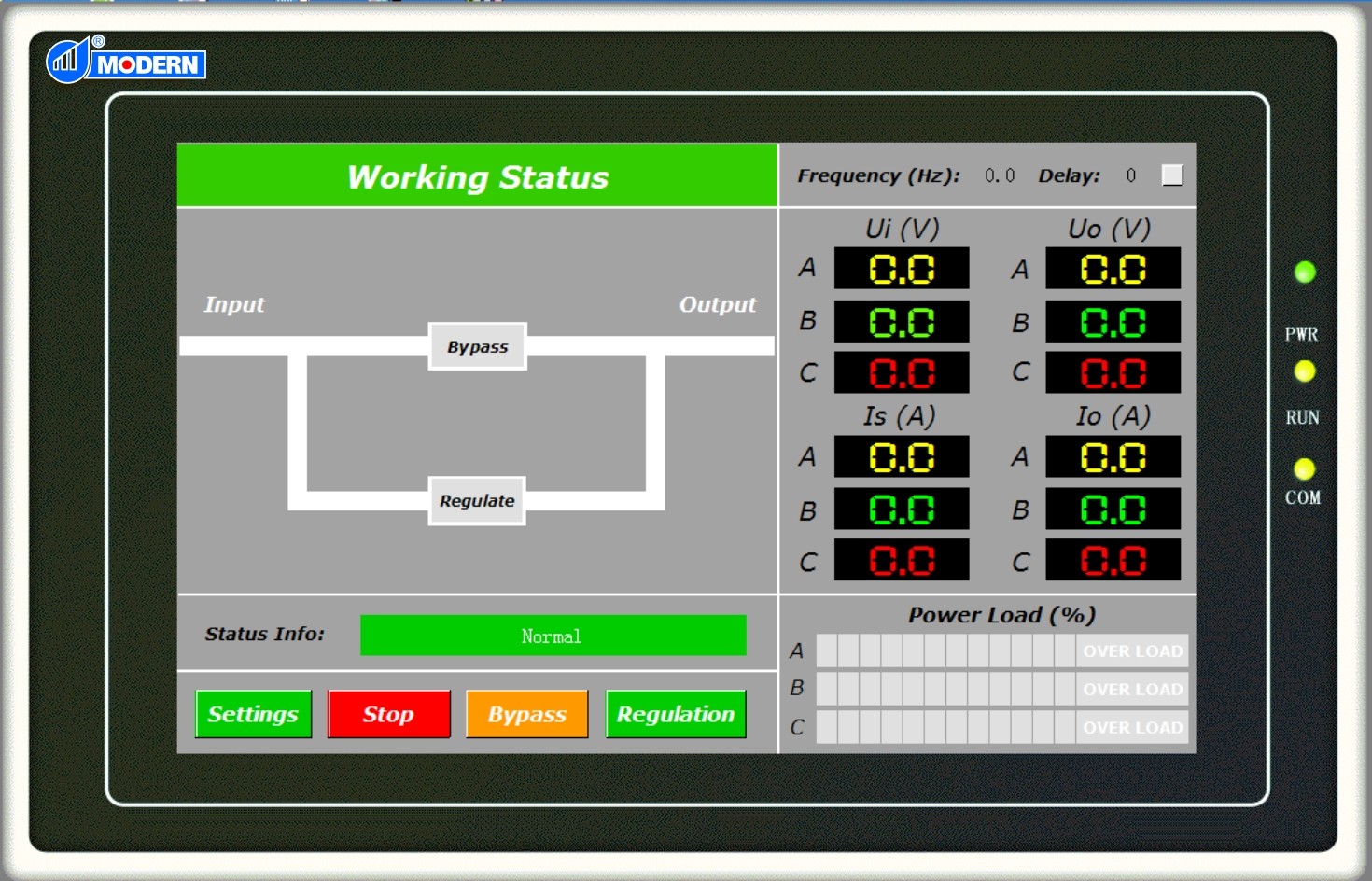The image size is (1372, 881).
Task: Select the Io phase C current display
Action: pos(1113,560)
